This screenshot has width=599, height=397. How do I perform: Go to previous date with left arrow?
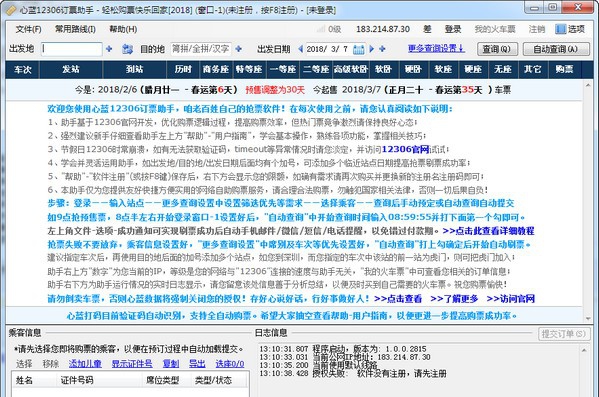click(301, 49)
